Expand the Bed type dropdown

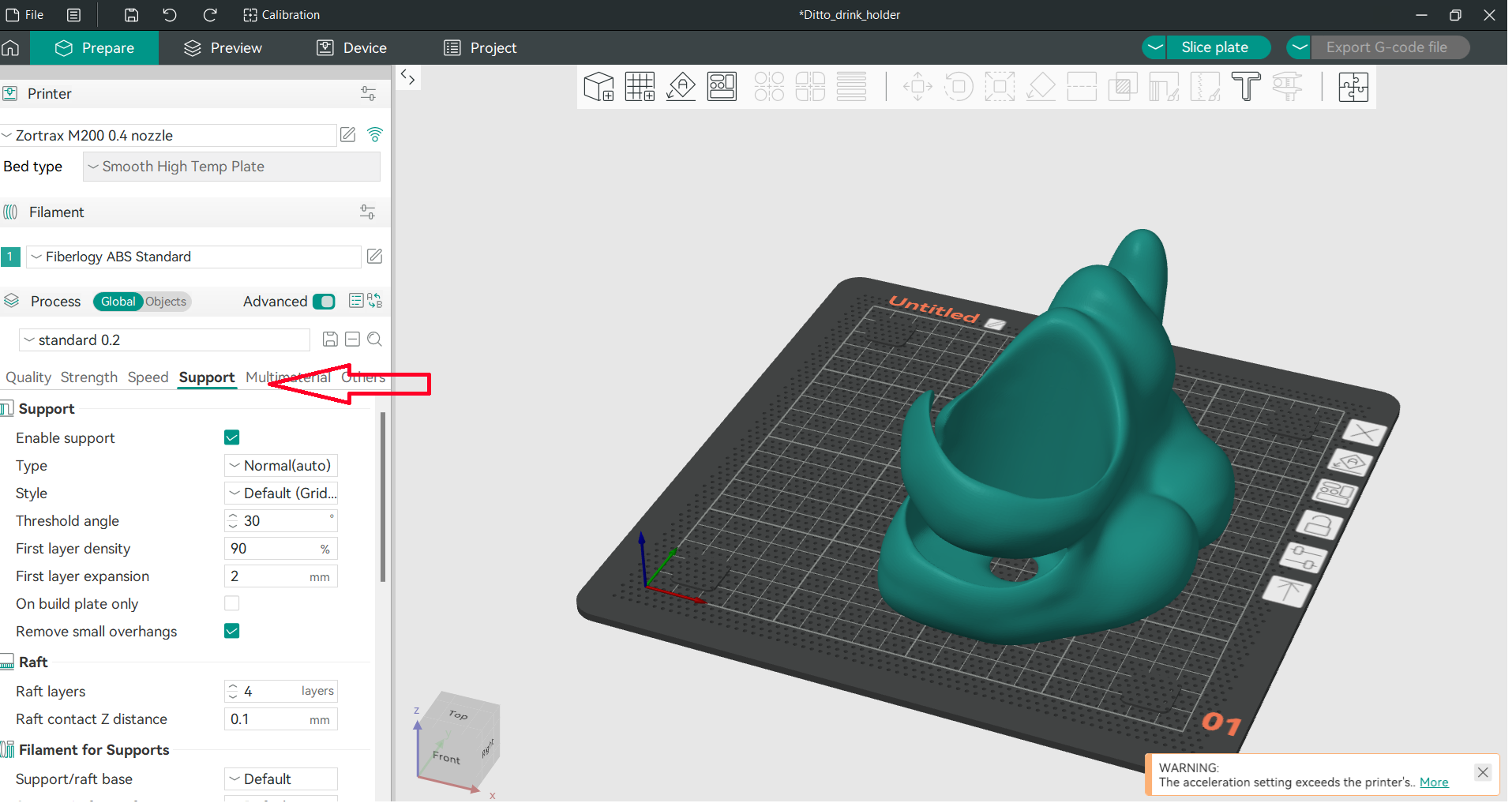231,167
